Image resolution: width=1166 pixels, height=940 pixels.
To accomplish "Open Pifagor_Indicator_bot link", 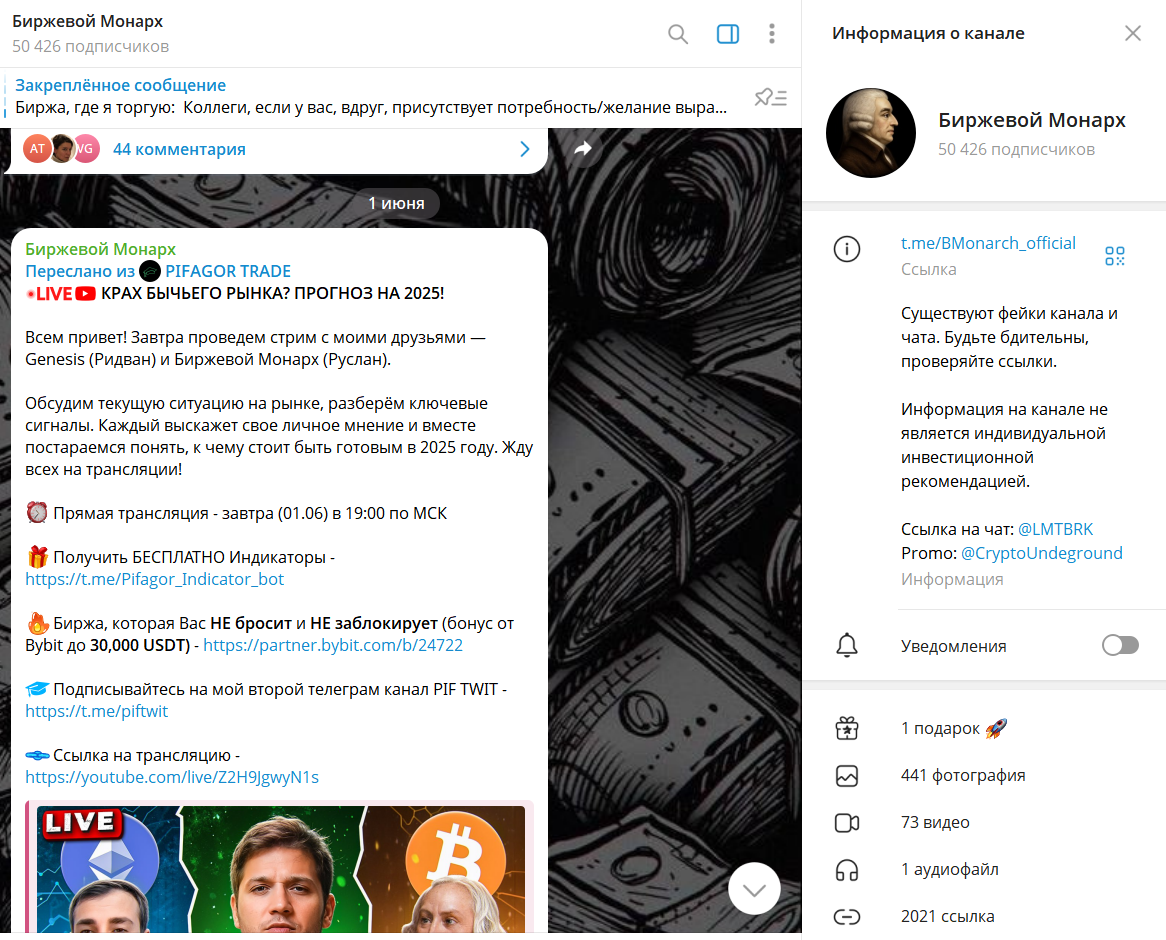I will [155, 579].
